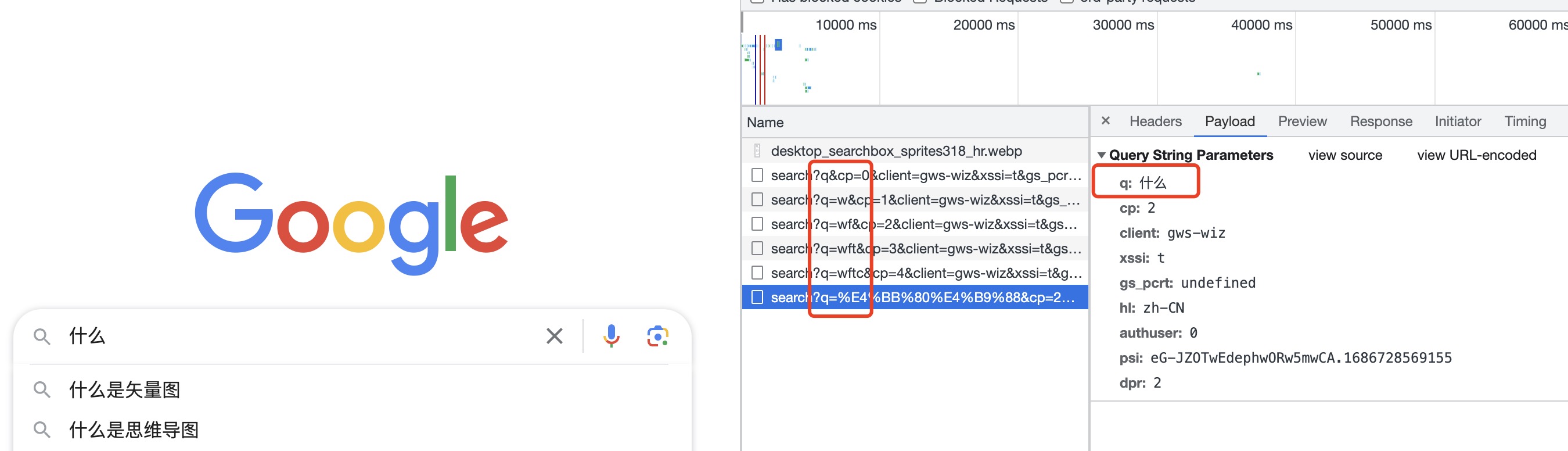Click the Name column header
The height and width of the screenshot is (451, 1568).
[x=915, y=123]
